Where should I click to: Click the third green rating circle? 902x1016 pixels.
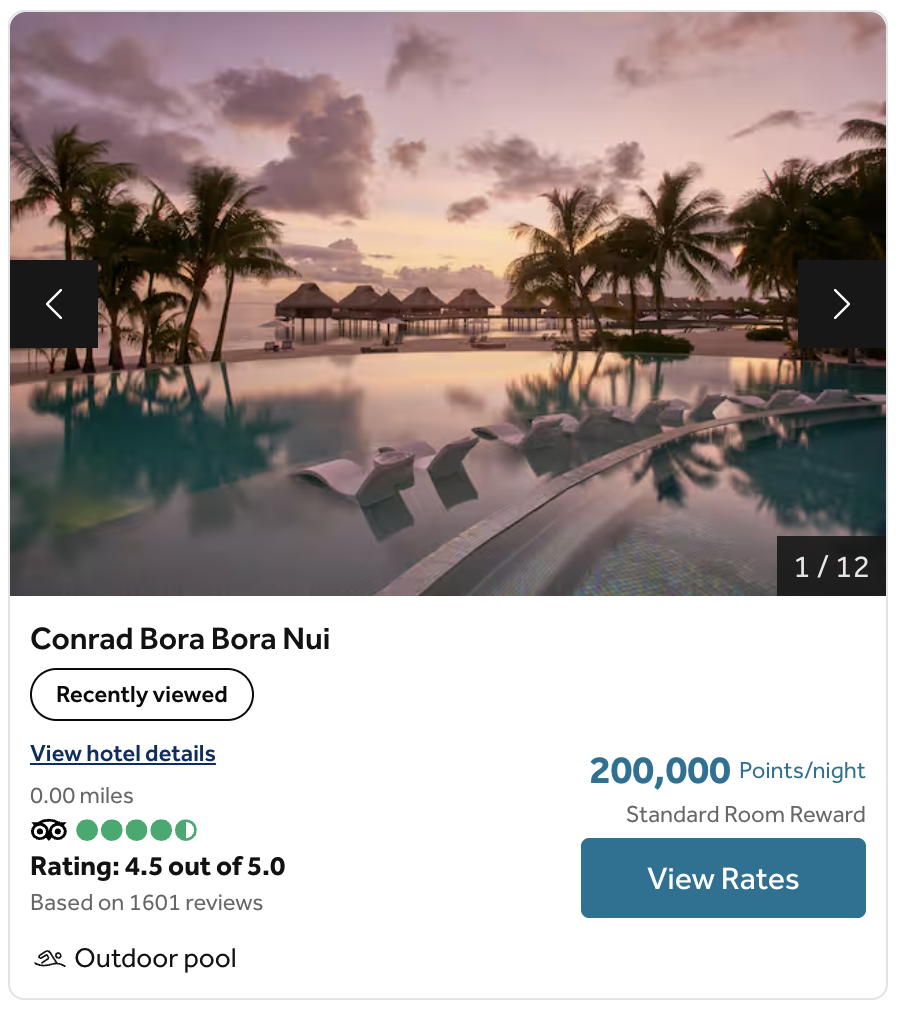tap(137, 830)
